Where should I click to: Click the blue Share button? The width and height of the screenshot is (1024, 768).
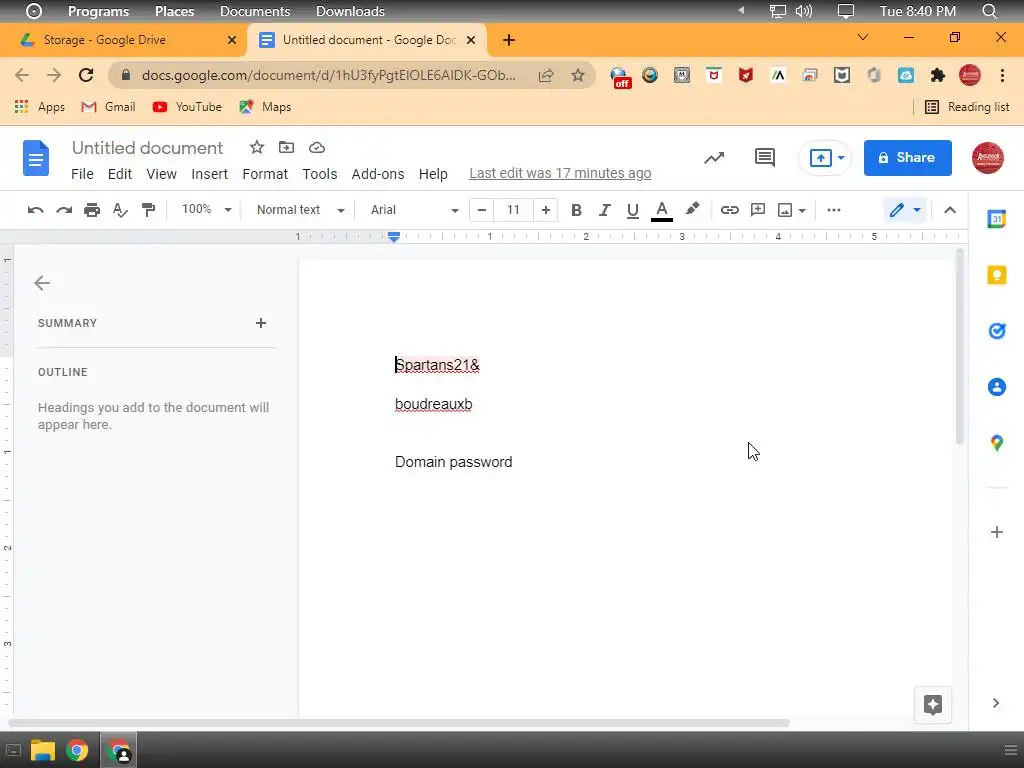907,157
